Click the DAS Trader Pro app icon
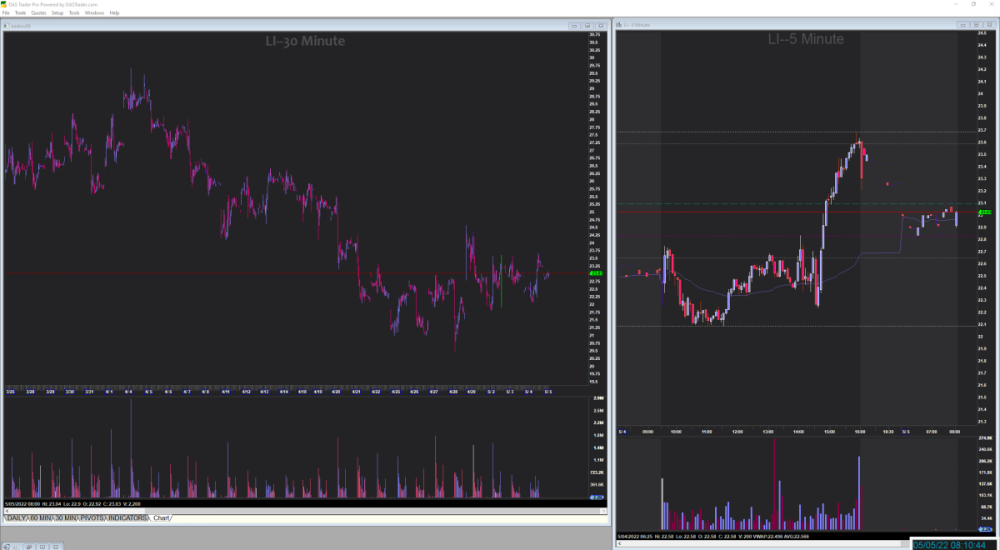The width and height of the screenshot is (1000, 550). [5, 4]
